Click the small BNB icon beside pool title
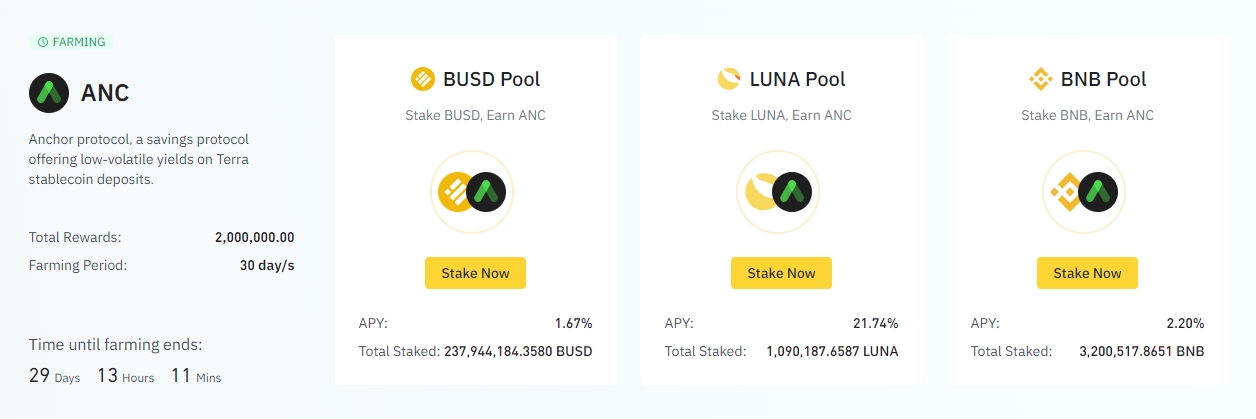Image resolution: width=1256 pixels, height=419 pixels. [1040, 79]
